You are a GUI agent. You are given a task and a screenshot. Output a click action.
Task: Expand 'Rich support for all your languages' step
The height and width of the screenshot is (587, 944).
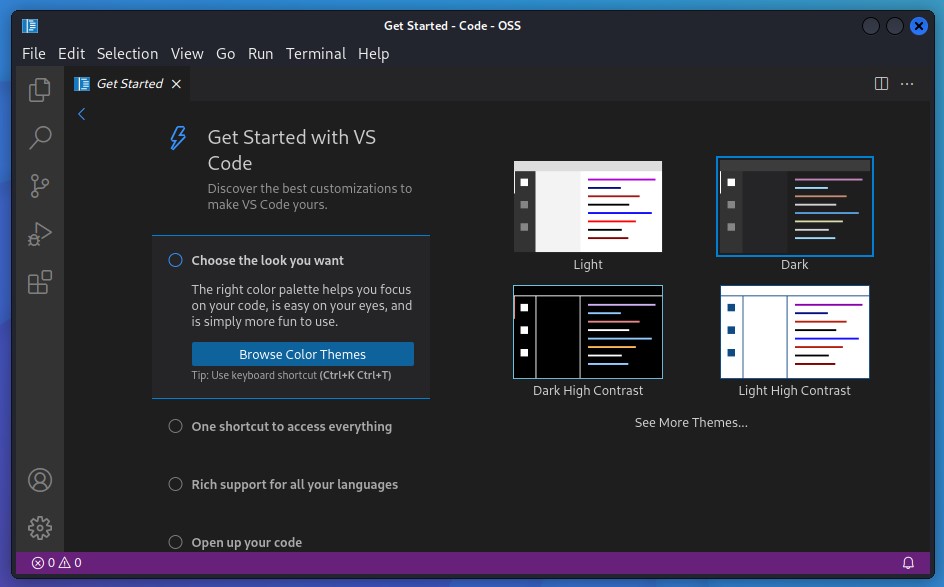pos(294,484)
